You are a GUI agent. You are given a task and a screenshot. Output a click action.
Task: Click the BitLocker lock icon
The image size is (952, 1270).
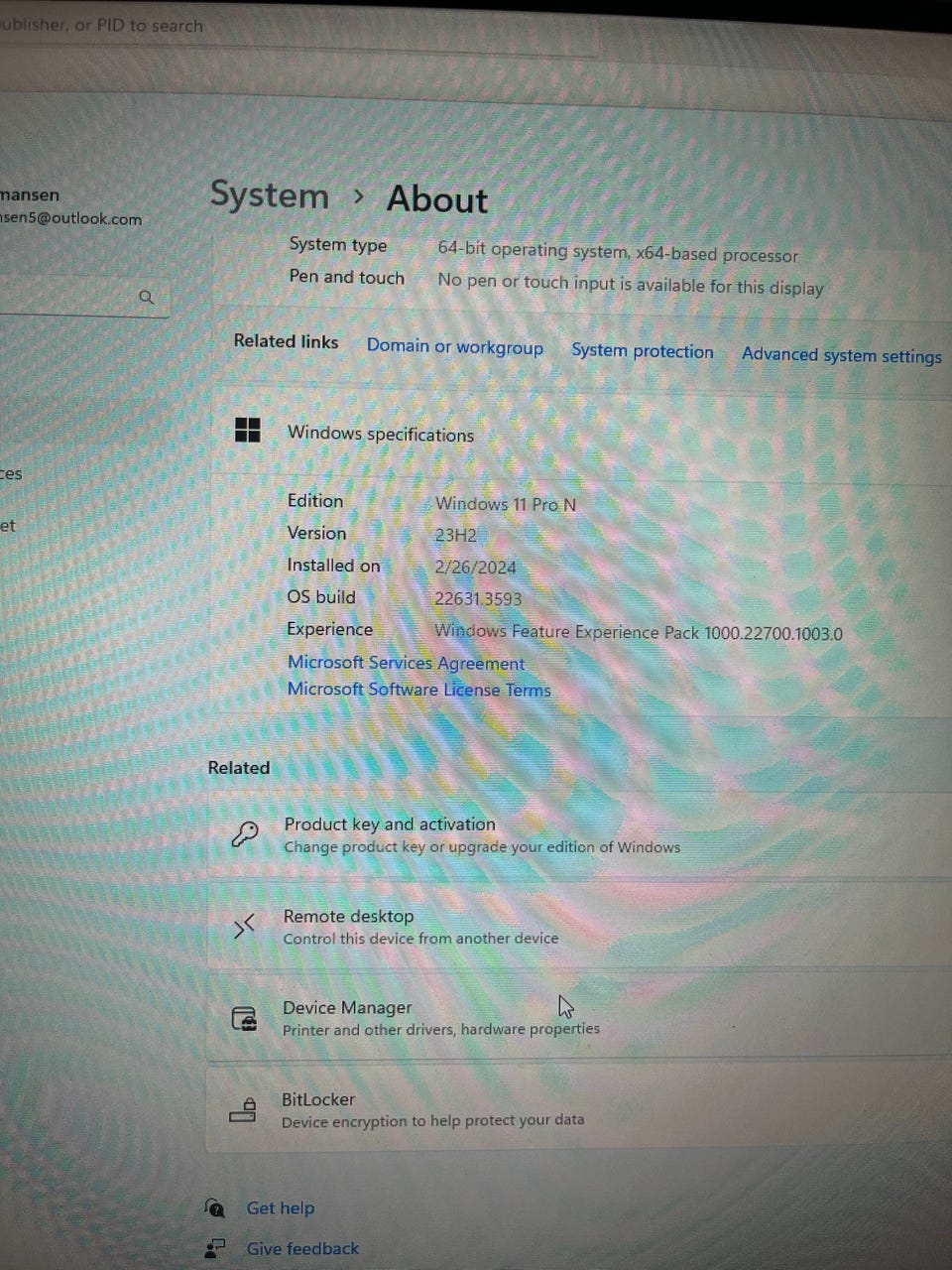(243, 1109)
